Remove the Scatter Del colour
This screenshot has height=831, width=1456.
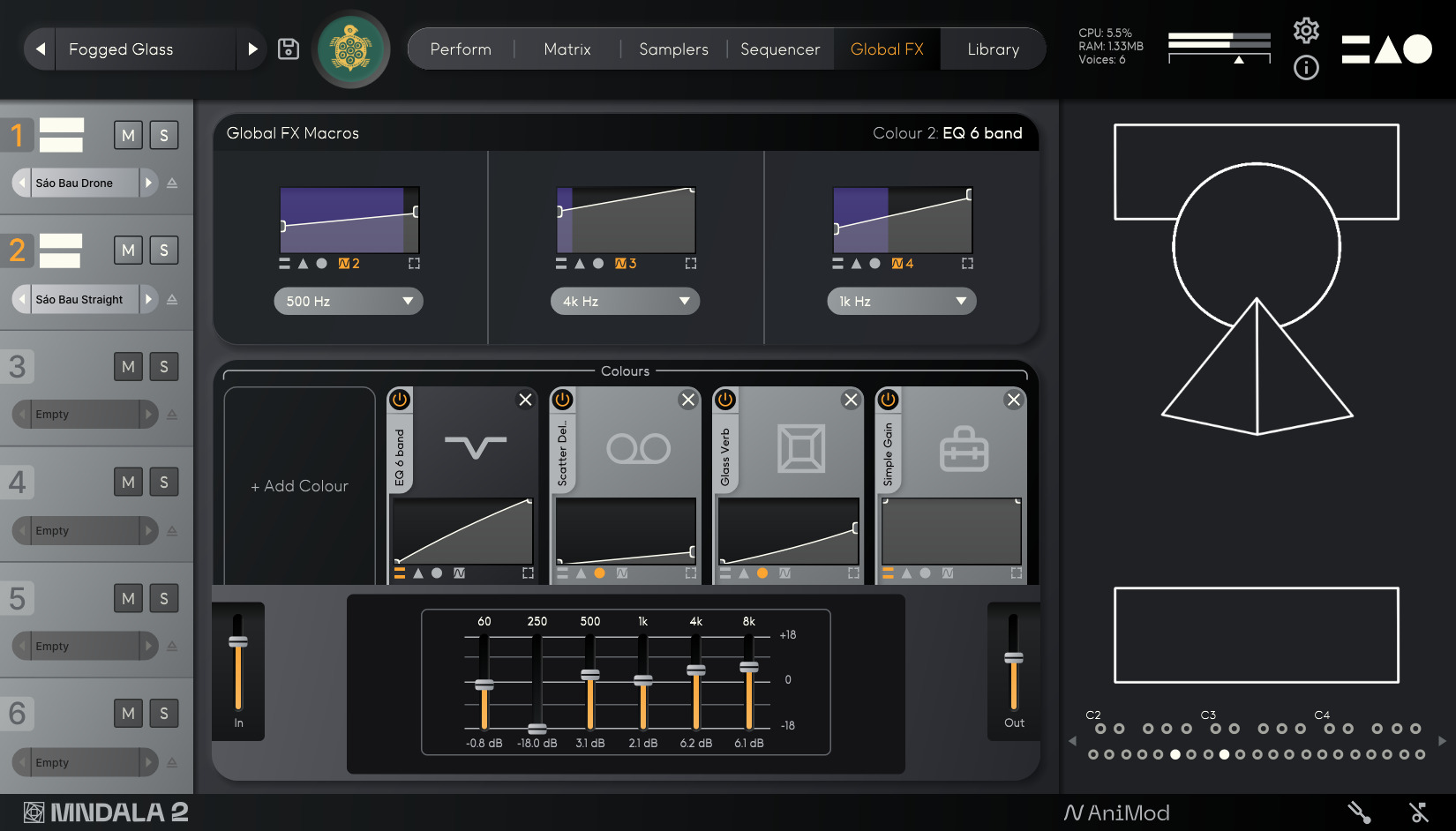688,400
